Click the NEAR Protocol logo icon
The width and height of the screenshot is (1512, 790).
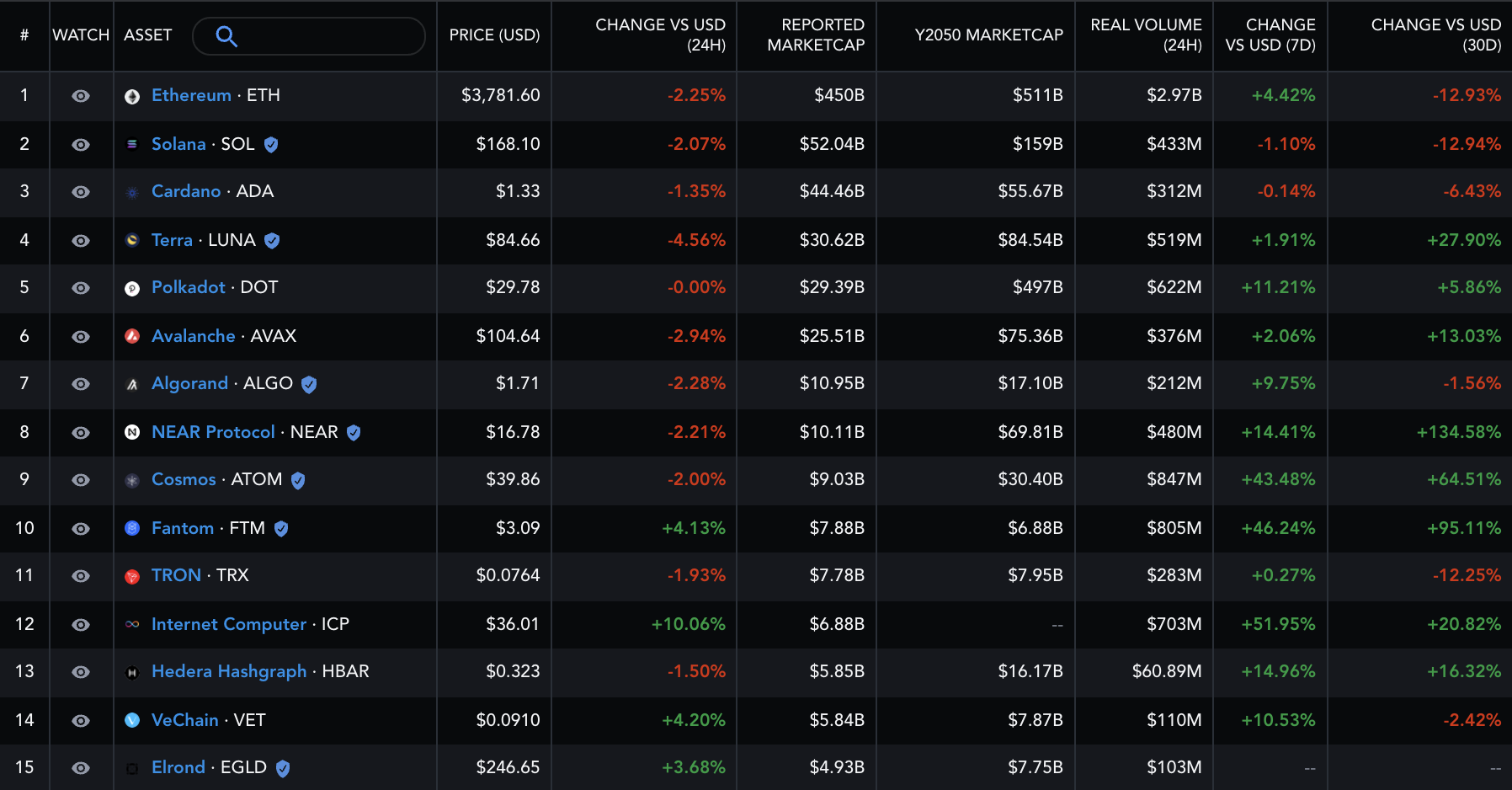132,432
